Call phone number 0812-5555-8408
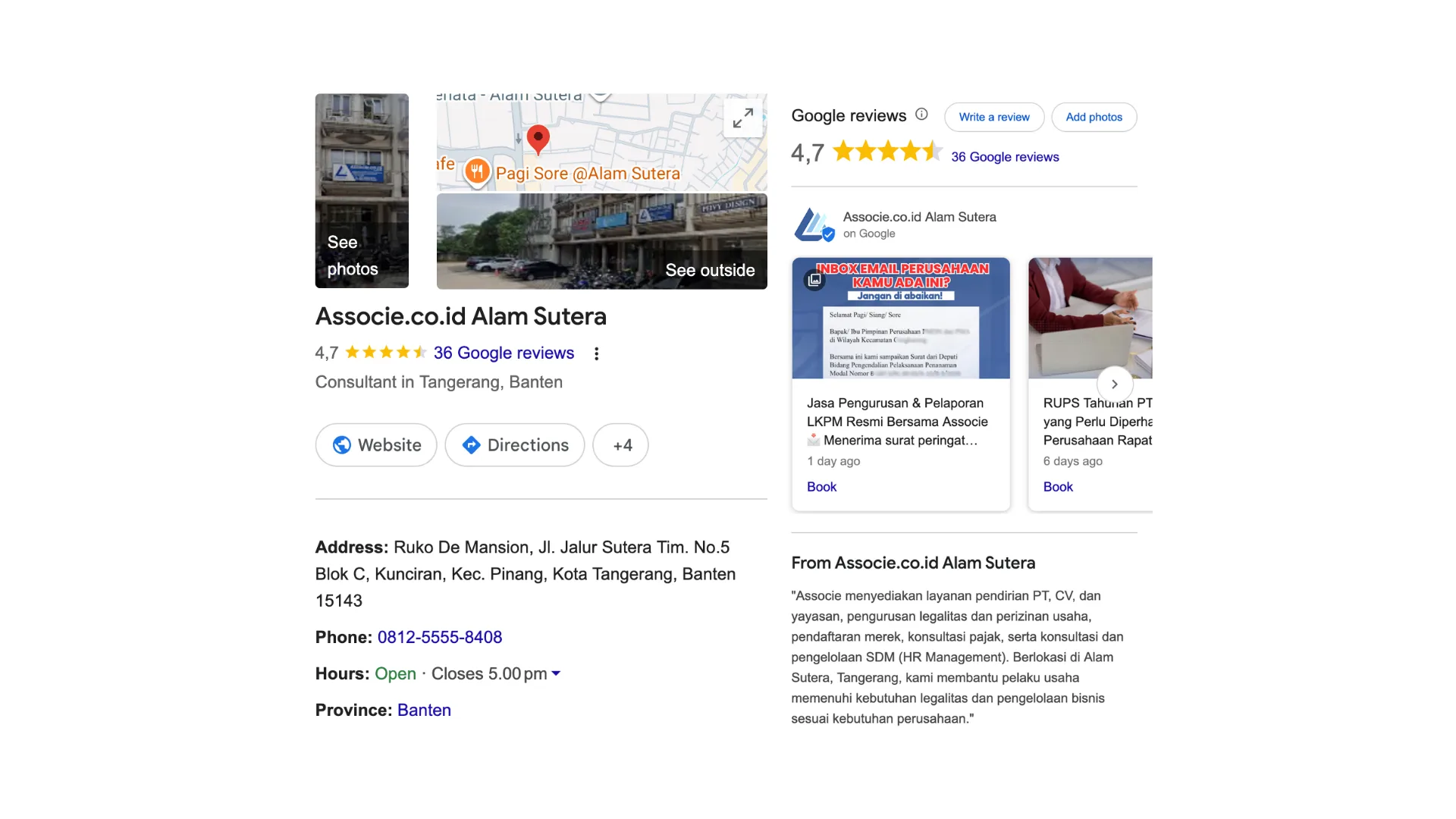This screenshot has height=819, width=1456. [x=440, y=637]
